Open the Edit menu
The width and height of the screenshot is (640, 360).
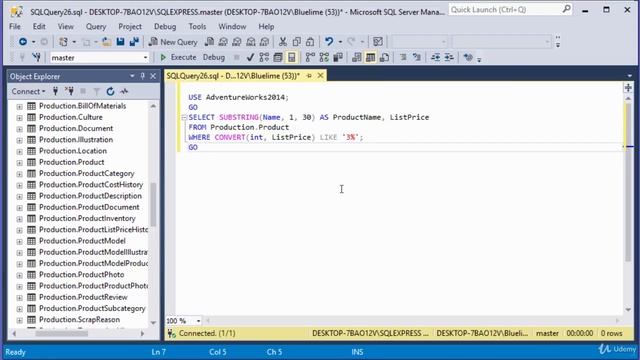pos(39,27)
